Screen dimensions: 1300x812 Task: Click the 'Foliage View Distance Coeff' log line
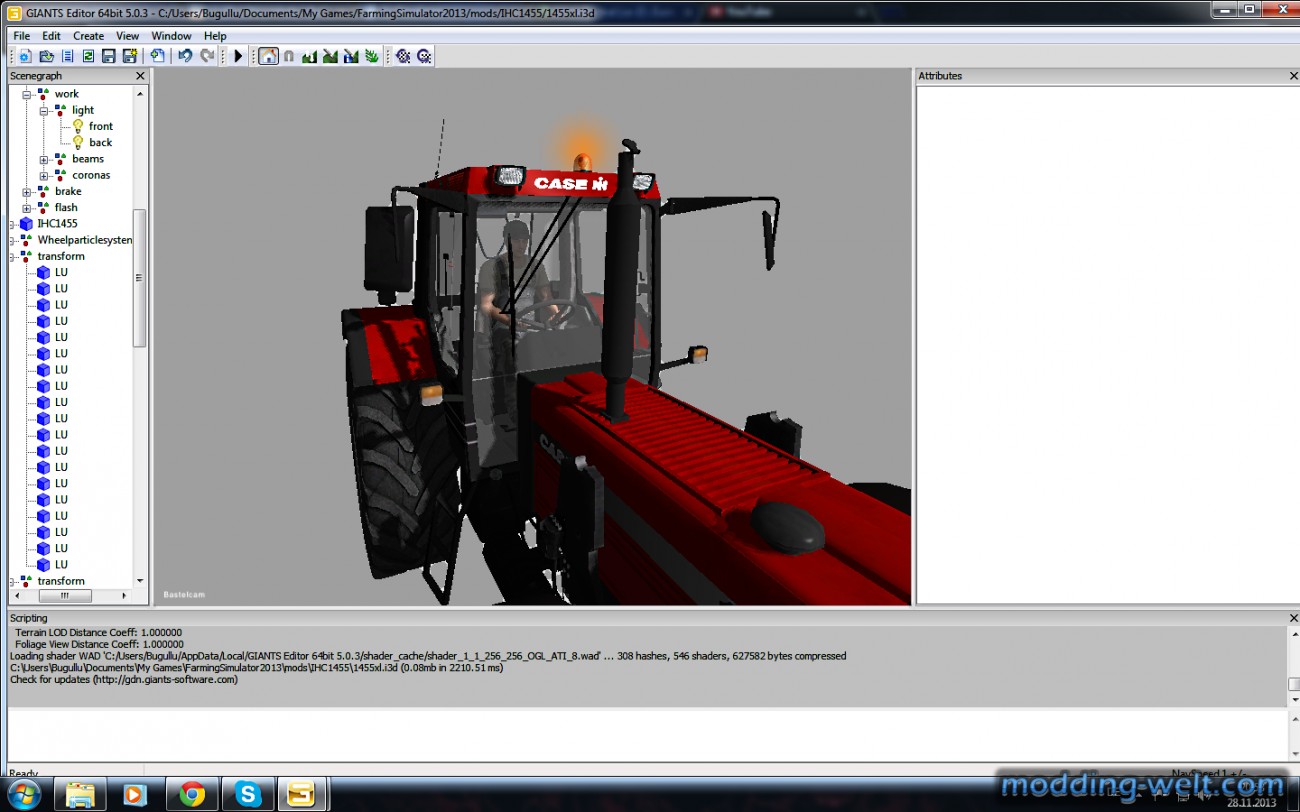[99, 645]
